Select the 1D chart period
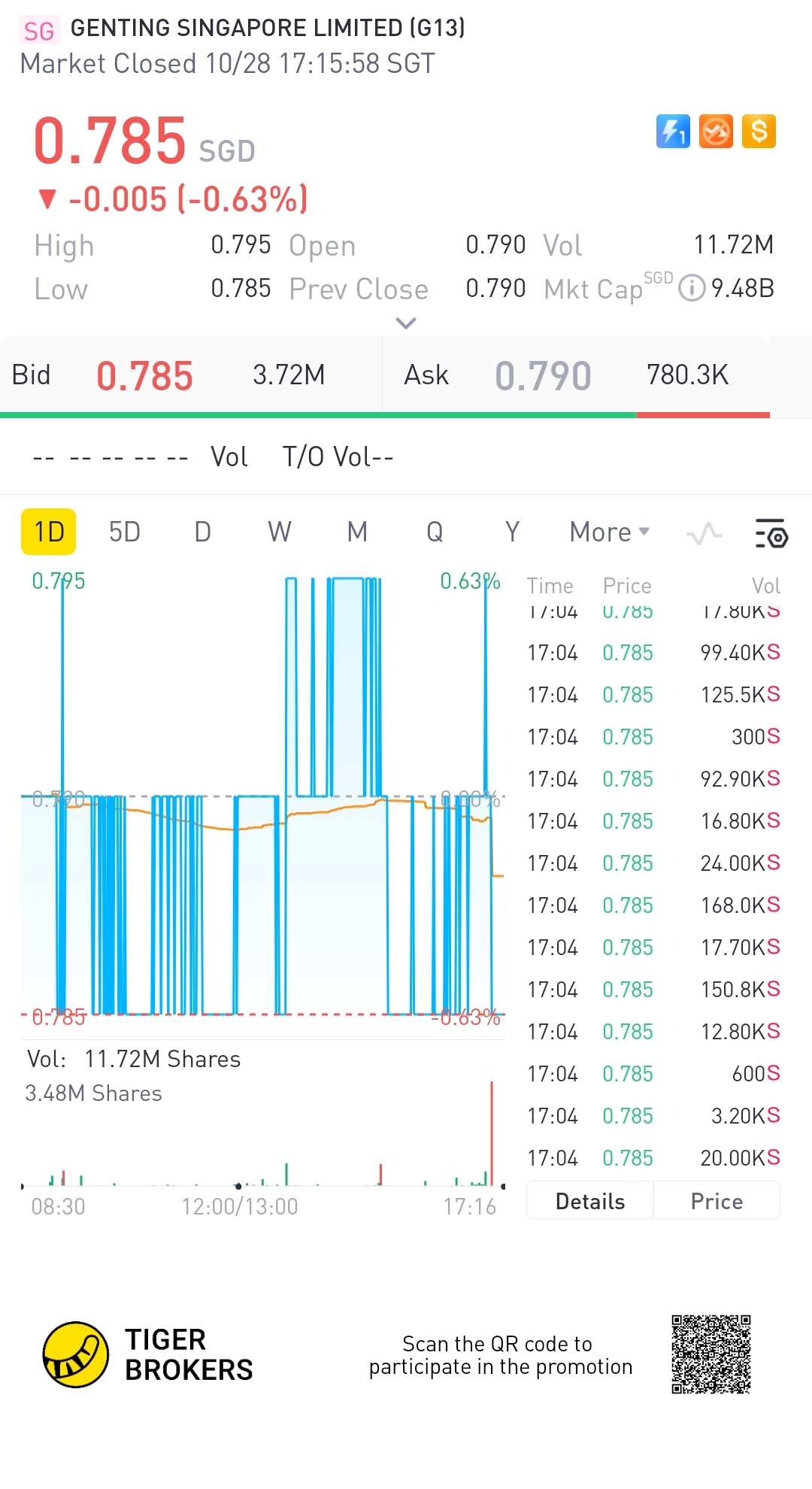This screenshot has height=1489, width=812. coord(49,532)
